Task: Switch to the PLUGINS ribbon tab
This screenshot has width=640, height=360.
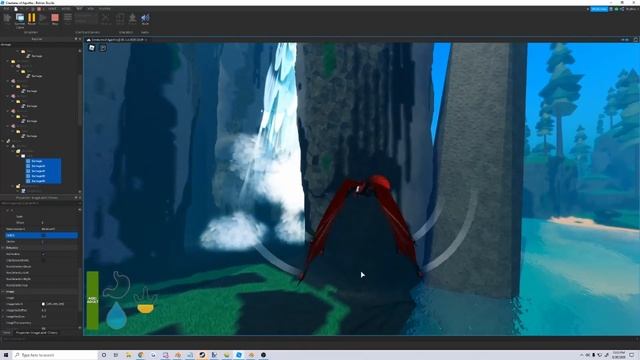Action: (x=104, y=9)
